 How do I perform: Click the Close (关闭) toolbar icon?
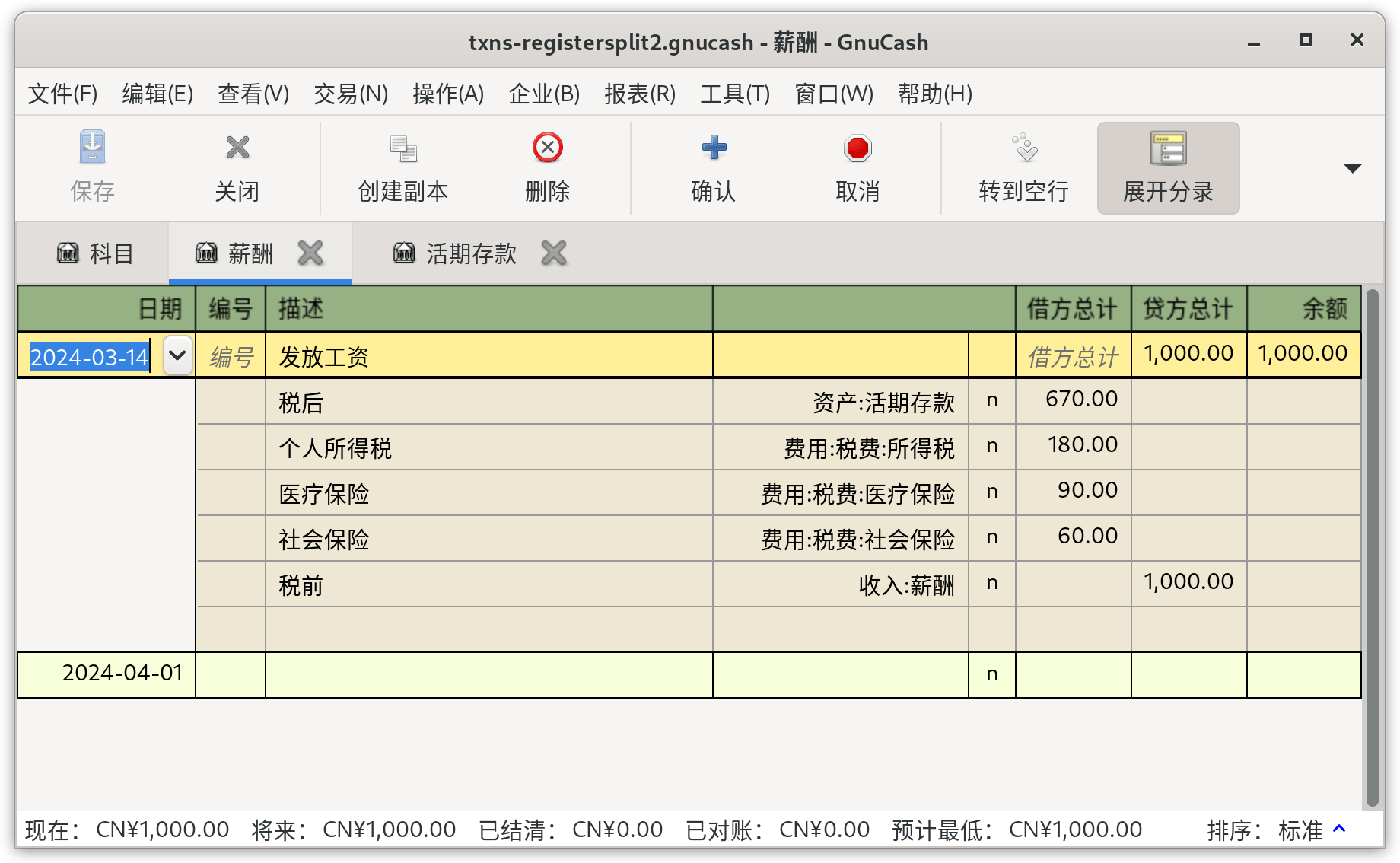(x=237, y=148)
